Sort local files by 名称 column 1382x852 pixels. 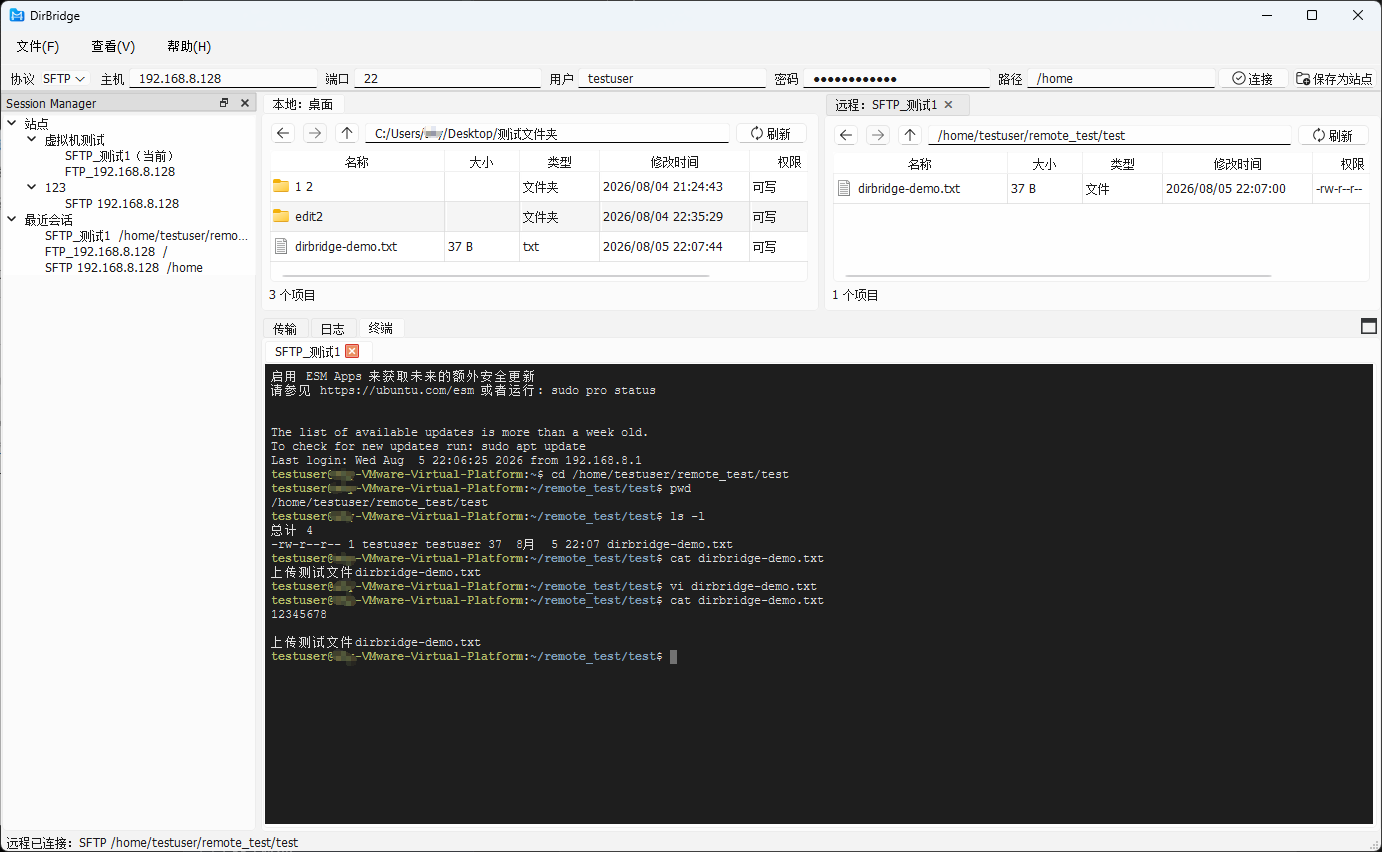pos(357,162)
